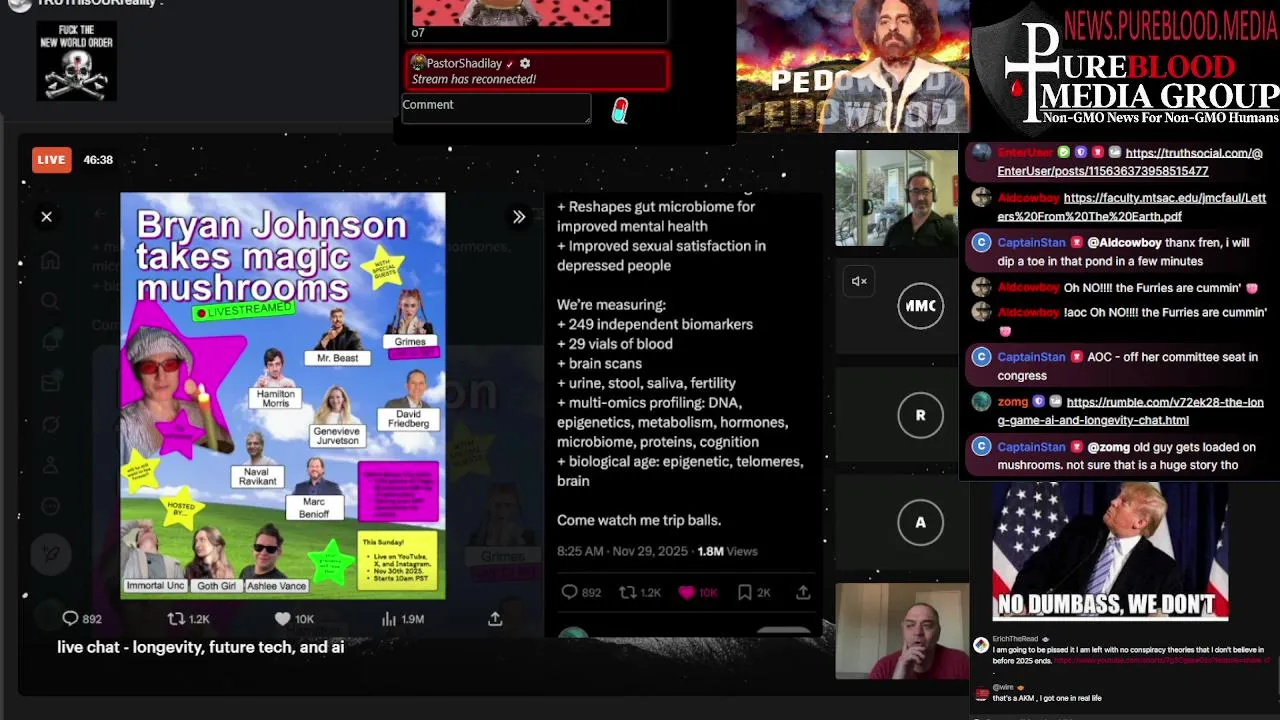Click the bottom webcam feed of man in red

coord(902,631)
